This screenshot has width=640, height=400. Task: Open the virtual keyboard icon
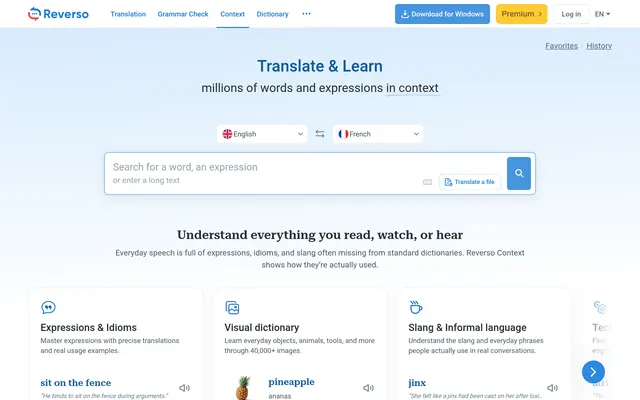click(x=427, y=182)
